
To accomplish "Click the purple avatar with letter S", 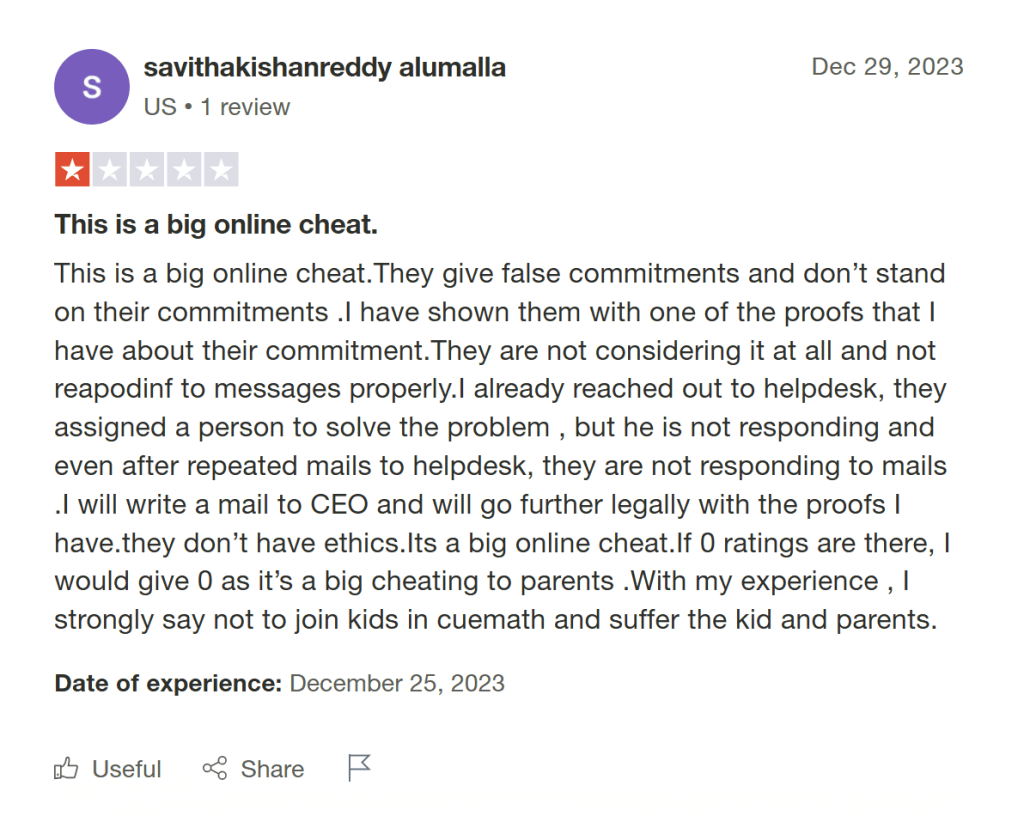I will 91,87.
